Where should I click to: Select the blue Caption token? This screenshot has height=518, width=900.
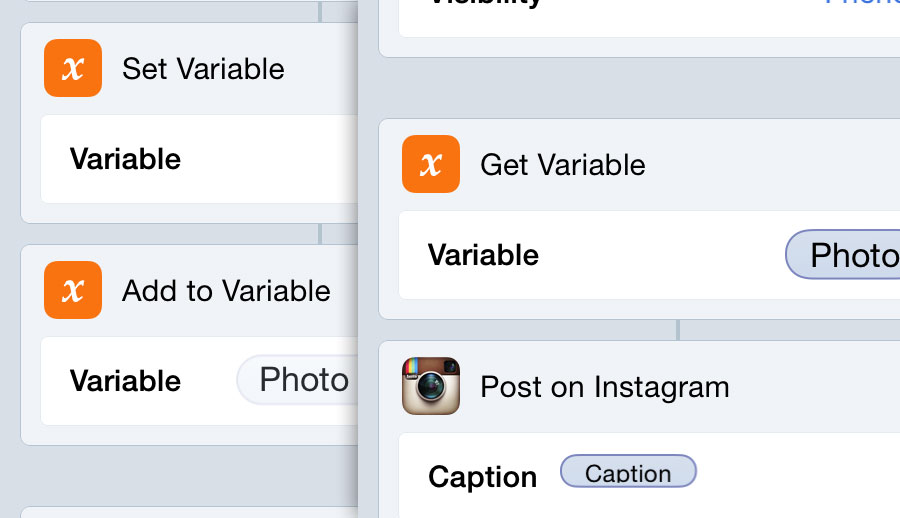click(x=629, y=471)
